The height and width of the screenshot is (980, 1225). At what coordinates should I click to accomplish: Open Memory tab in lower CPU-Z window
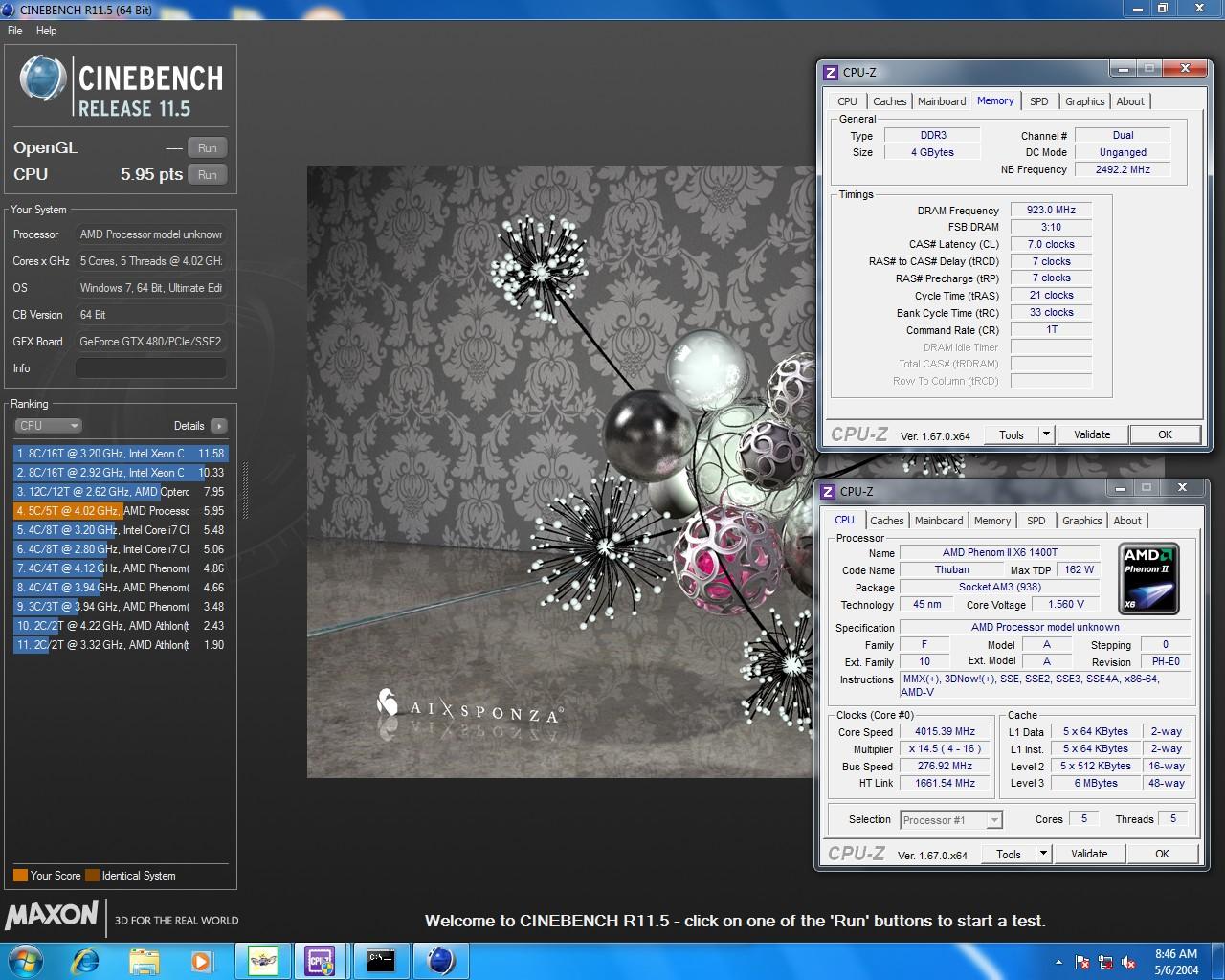coord(992,521)
